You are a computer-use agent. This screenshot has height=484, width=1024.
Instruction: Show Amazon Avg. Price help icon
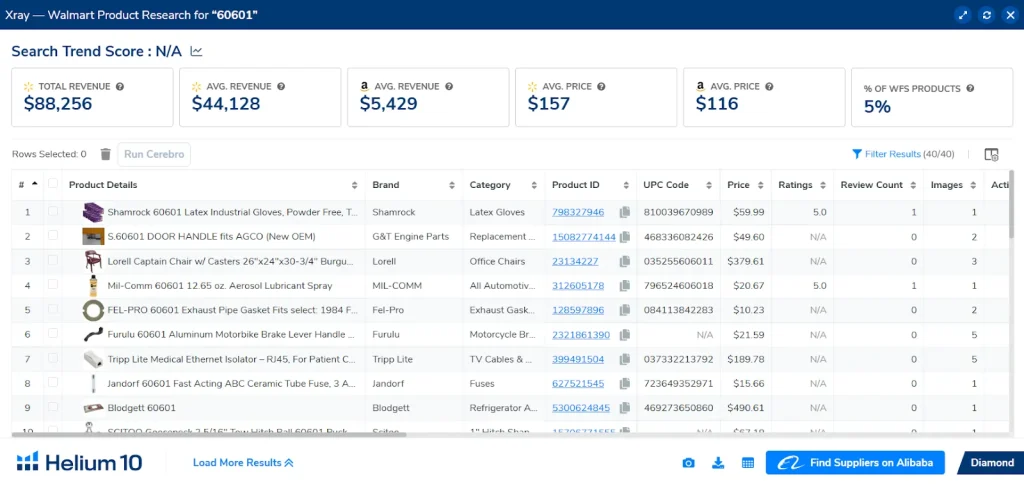pyautogui.click(x=769, y=86)
